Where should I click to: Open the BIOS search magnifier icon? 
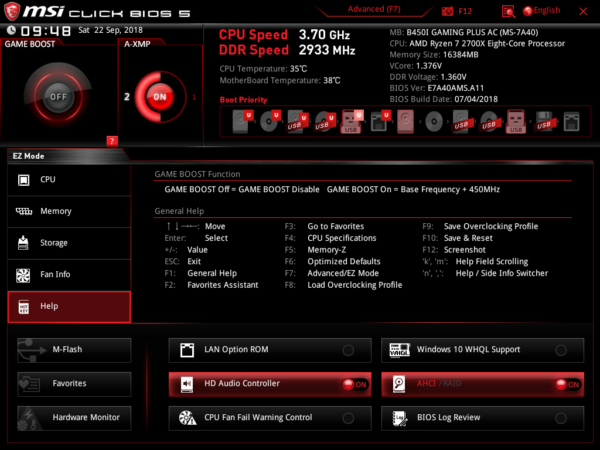click(x=508, y=11)
